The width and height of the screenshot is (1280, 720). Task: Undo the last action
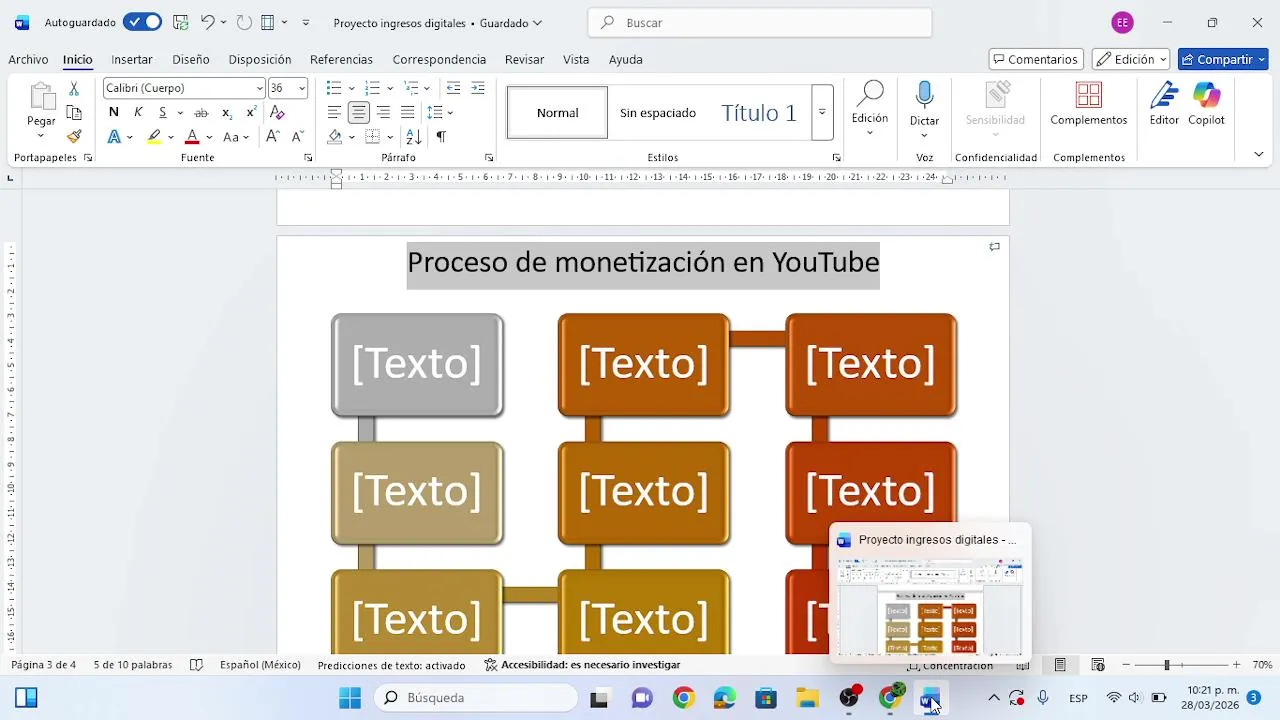pyautogui.click(x=207, y=22)
